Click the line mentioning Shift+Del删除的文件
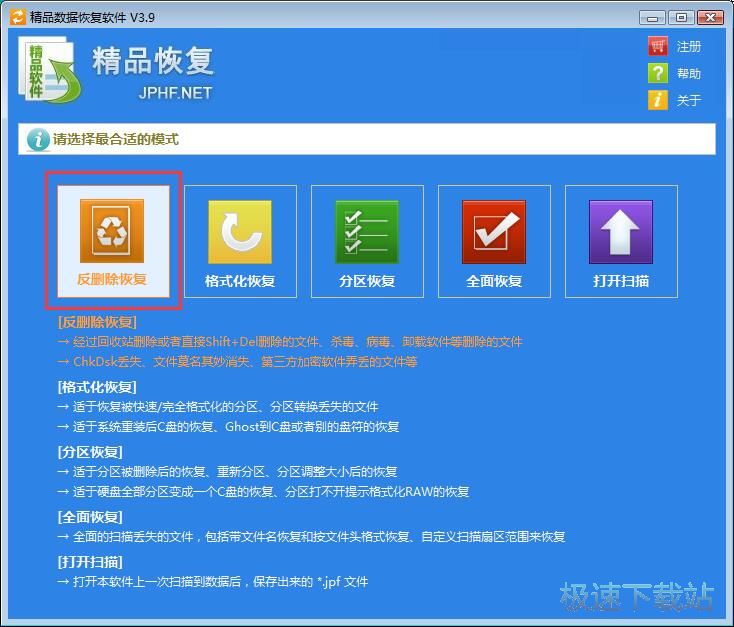This screenshot has height=627, width=734. point(290,342)
